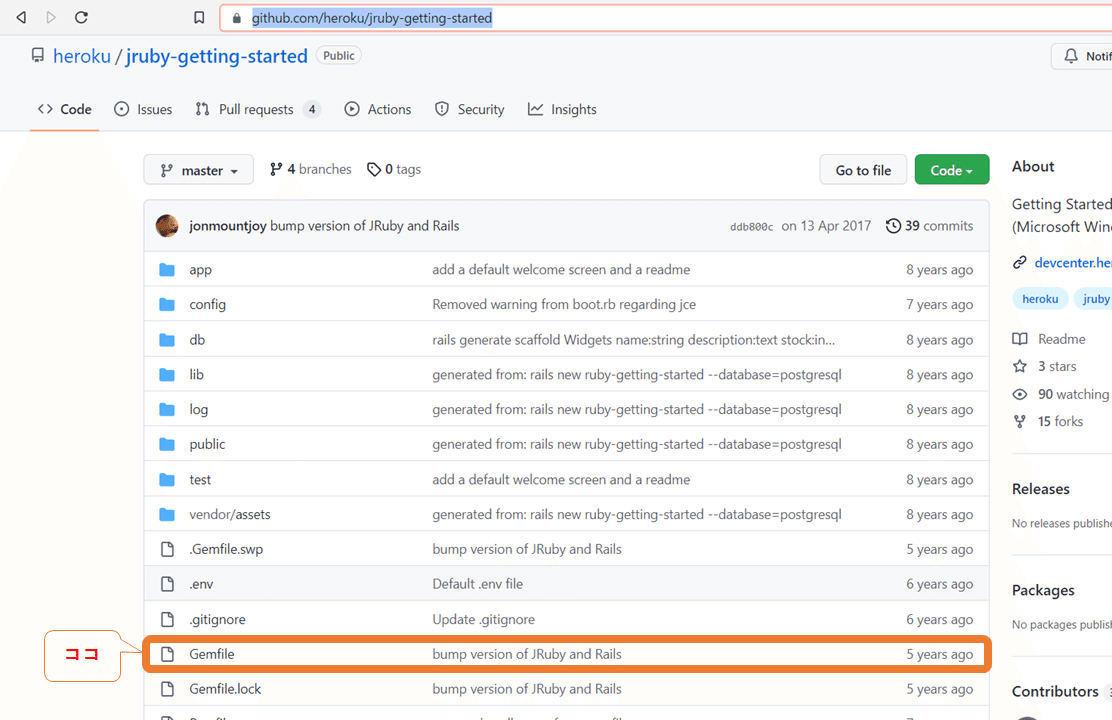Viewport: 1112px width, 720px height.
Task: Click the Notifications bell button
Action: pyautogui.click(x=1083, y=56)
